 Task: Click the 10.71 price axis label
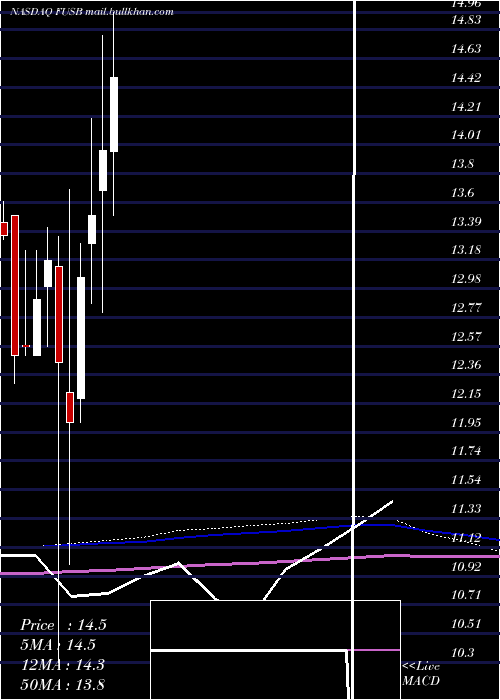pos(466,595)
